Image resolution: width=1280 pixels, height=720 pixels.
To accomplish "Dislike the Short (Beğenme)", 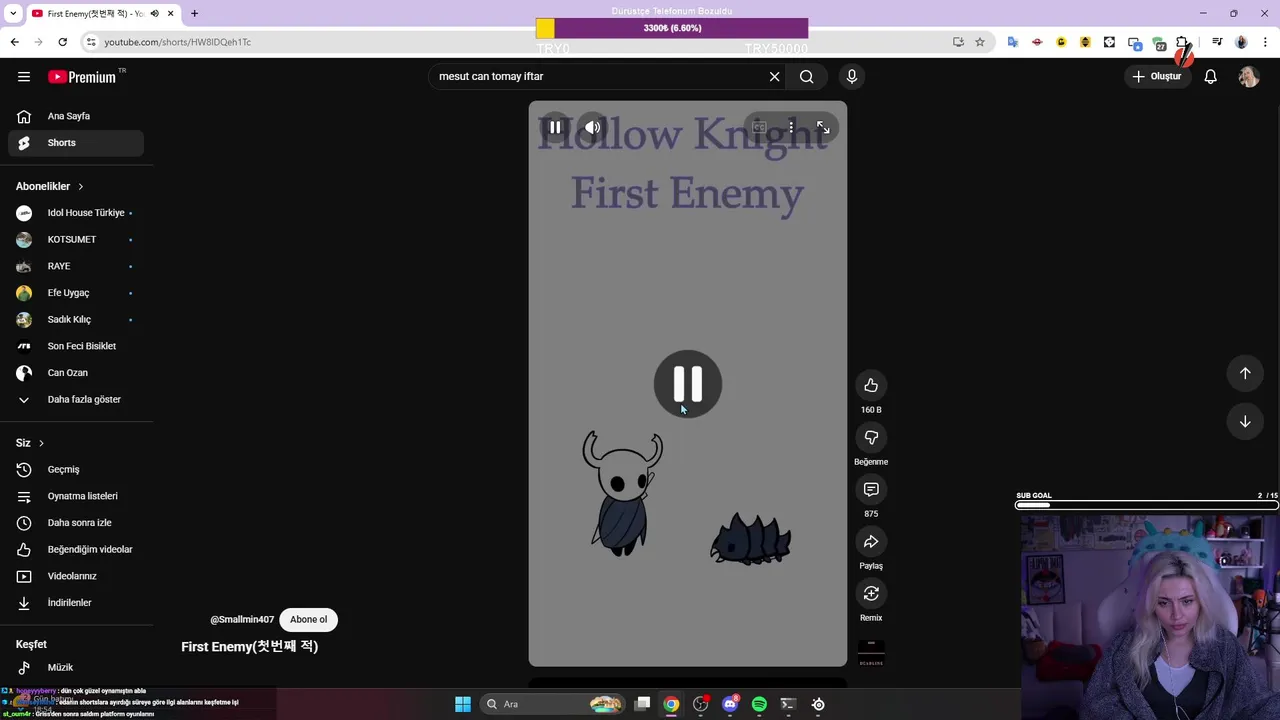I will pos(871,437).
